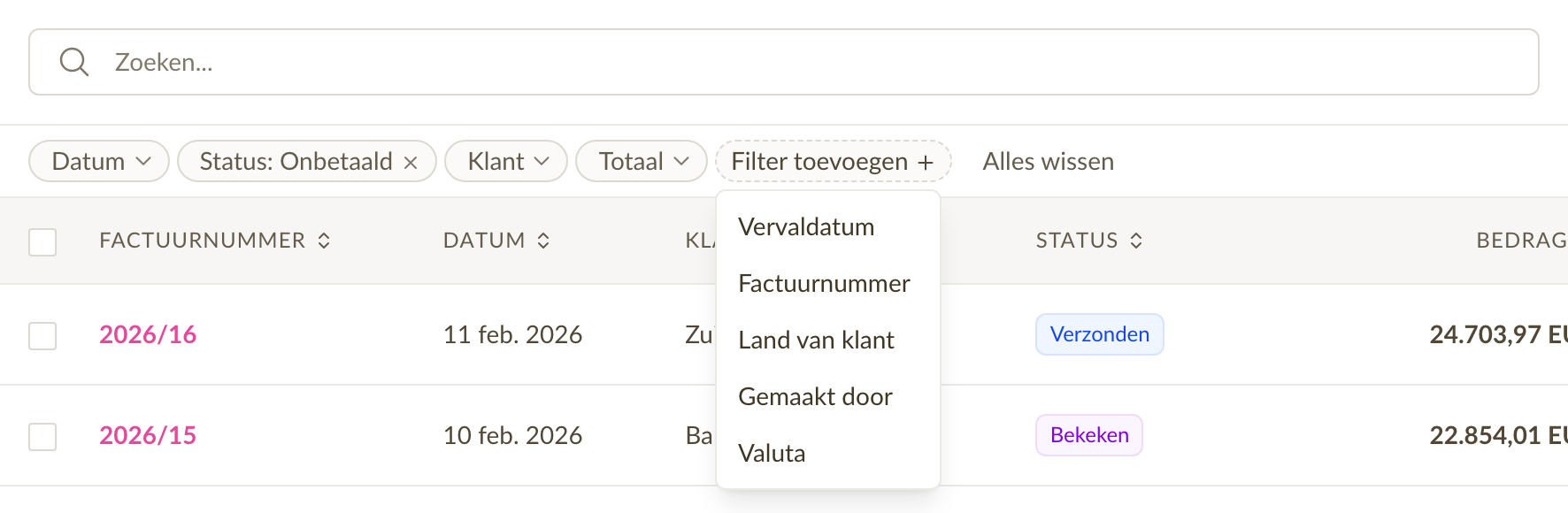The image size is (1568, 513).
Task: Sort by Datum column arrows
Action: point(543,241)
